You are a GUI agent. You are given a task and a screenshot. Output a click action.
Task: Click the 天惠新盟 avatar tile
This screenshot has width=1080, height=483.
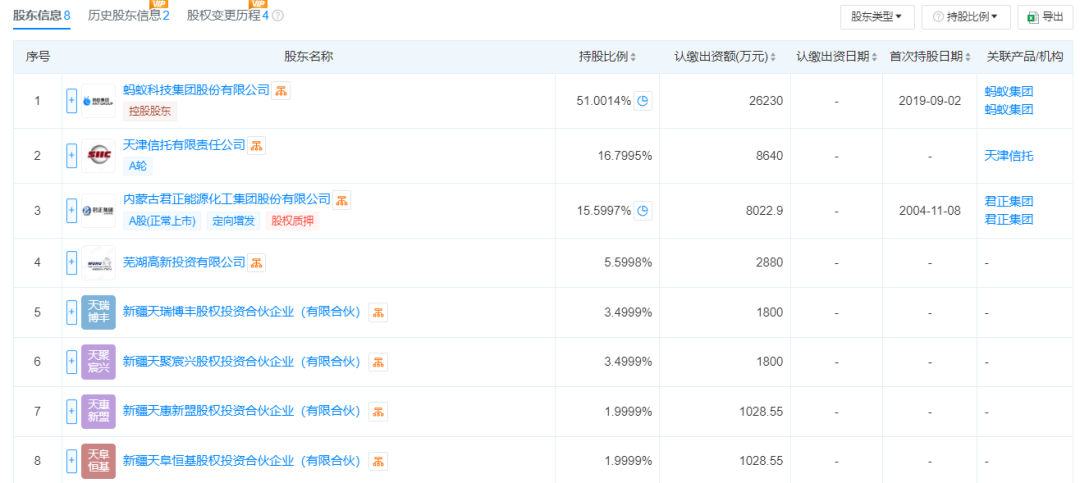pyautogui.click(x=98, y=411)
